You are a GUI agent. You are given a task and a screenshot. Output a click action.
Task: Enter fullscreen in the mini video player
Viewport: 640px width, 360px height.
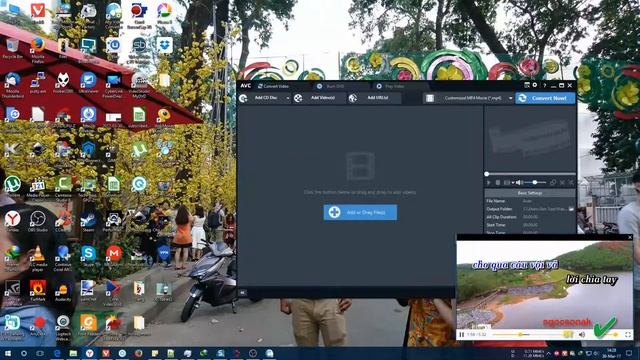(628, 335)
